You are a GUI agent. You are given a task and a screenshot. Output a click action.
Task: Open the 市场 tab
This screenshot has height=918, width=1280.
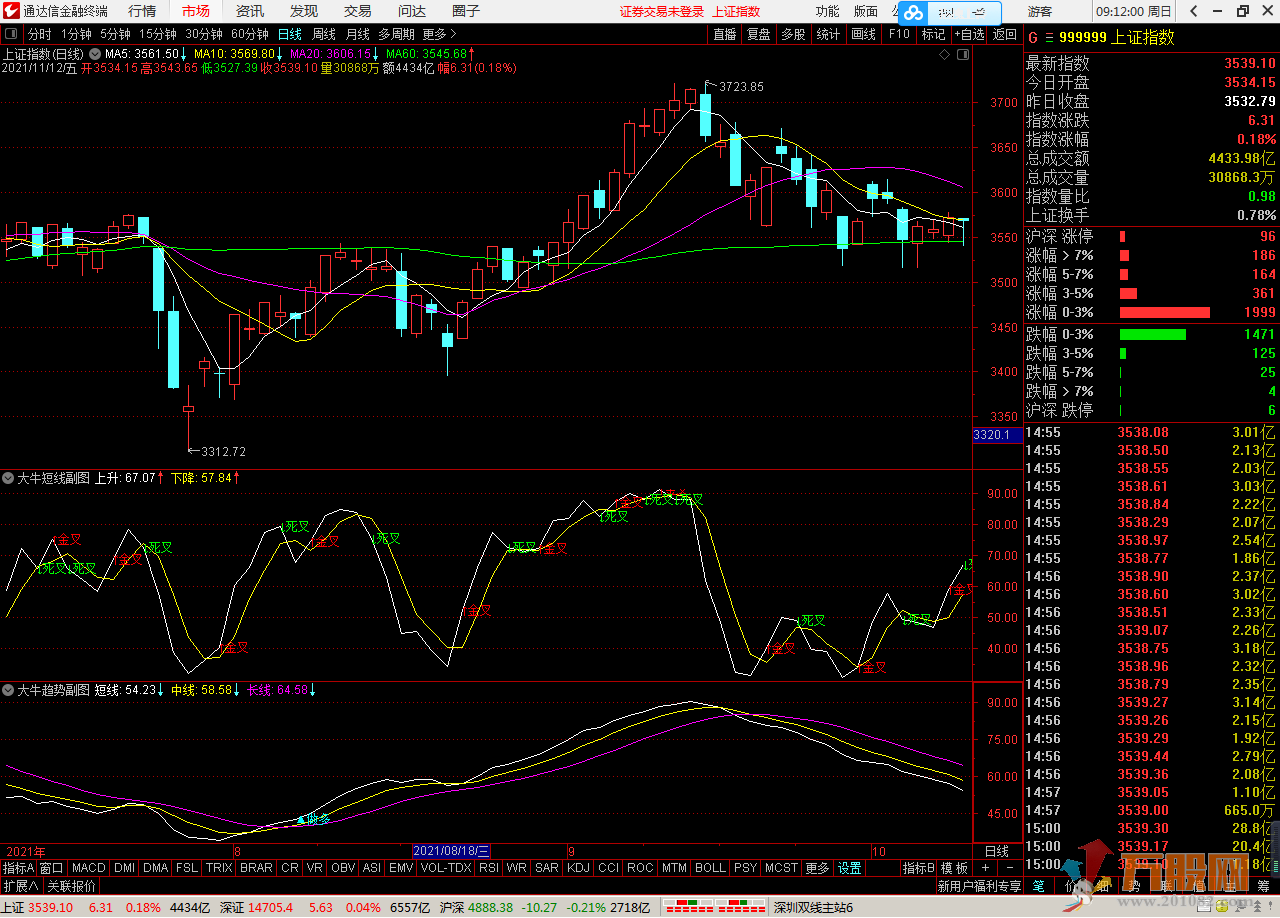coord(196,11)
